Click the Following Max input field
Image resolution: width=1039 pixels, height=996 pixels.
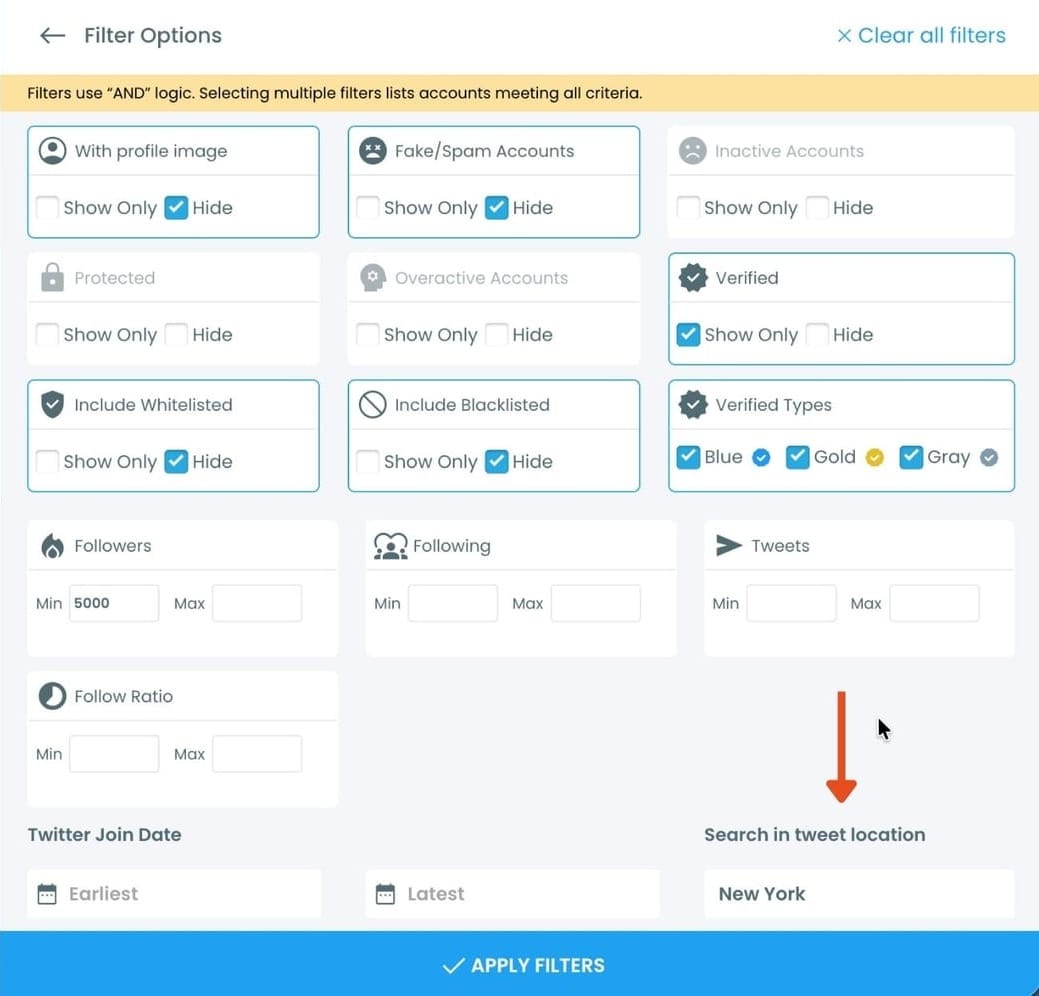click(x=596, y=602)
